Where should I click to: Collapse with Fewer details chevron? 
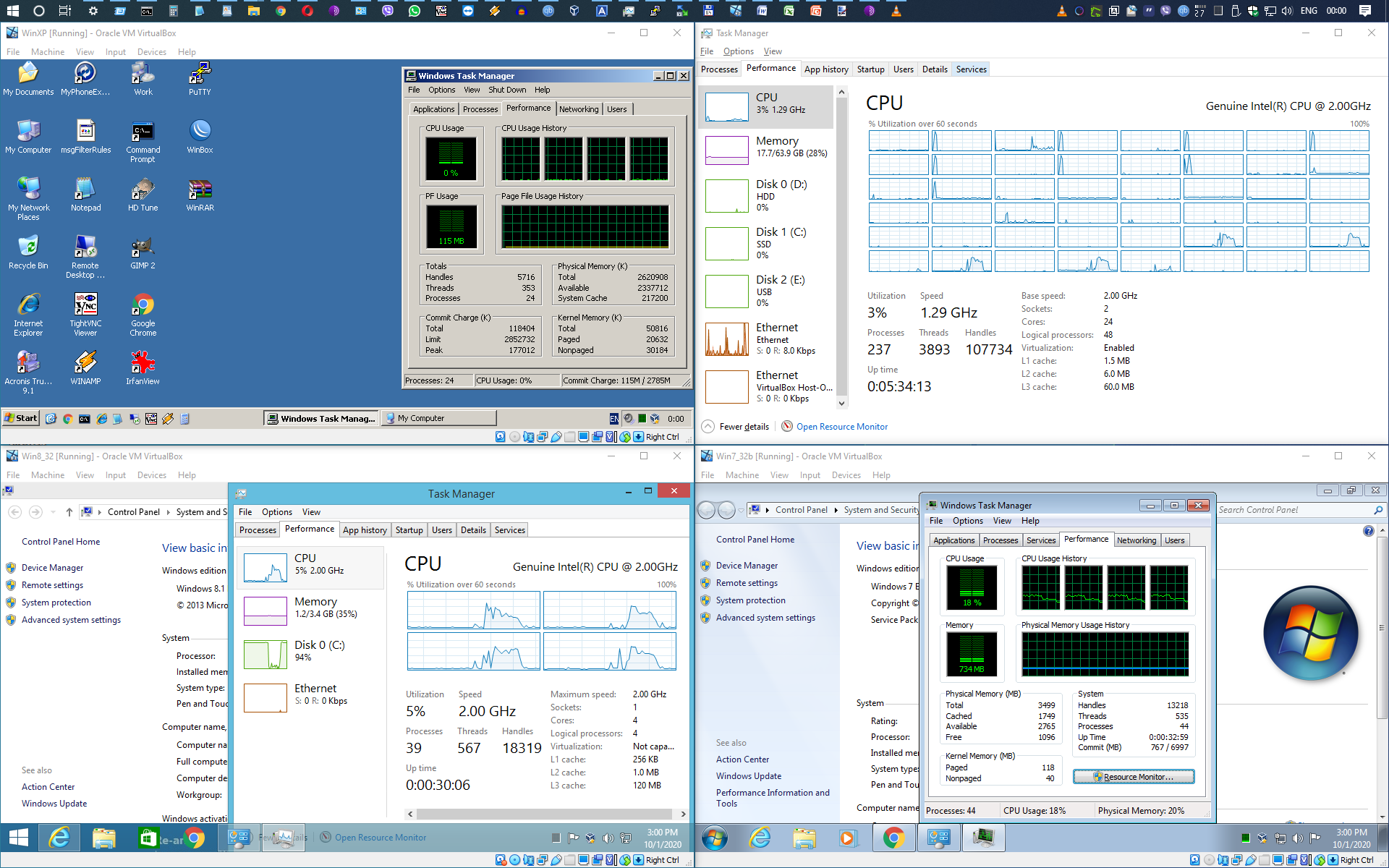[x=708, y=427]
